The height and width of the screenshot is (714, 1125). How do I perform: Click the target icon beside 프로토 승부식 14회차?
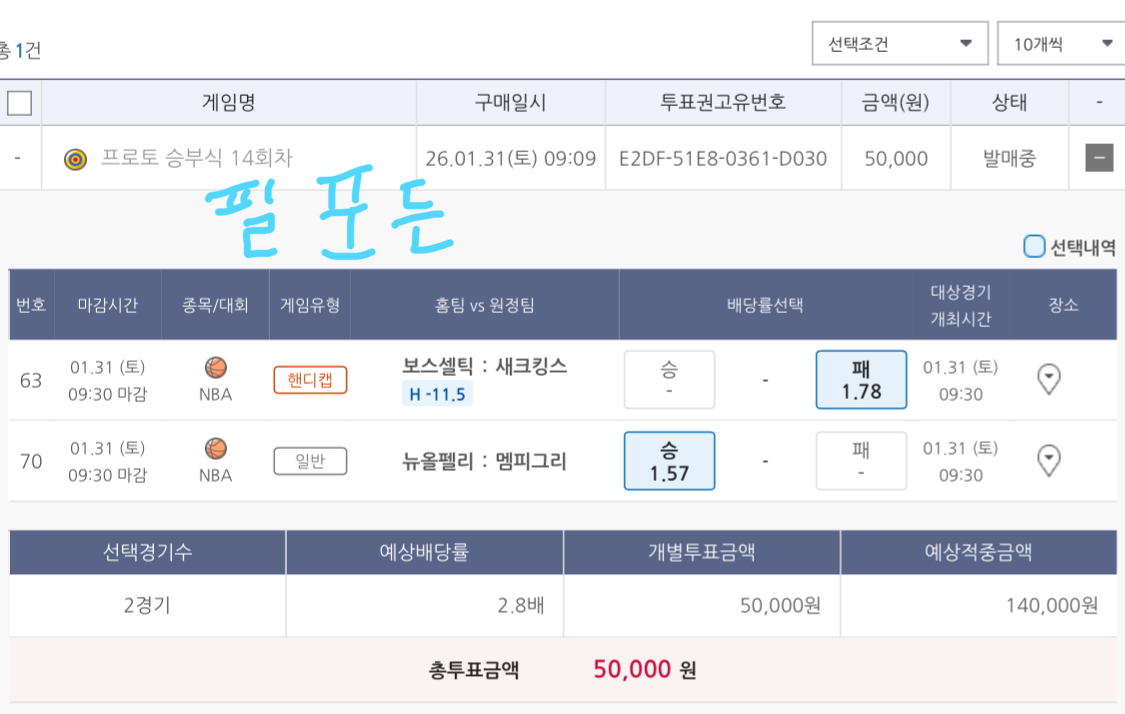click(75, 159)
